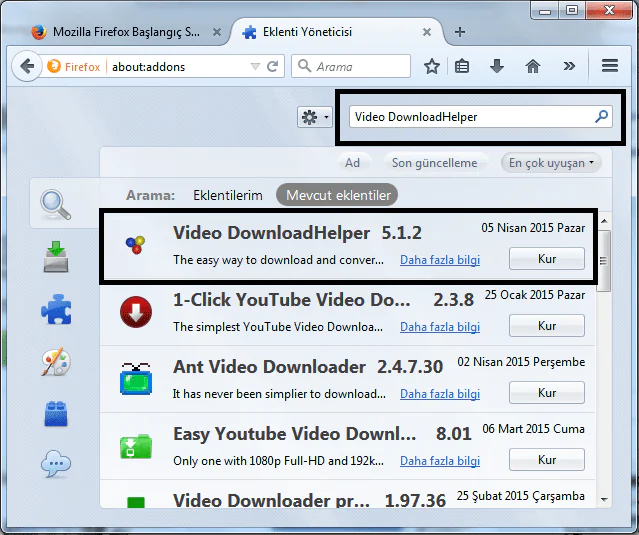
Task: Close the Mozilla Firefox Başlangıç tab
Action: click(x=217, y=32)
